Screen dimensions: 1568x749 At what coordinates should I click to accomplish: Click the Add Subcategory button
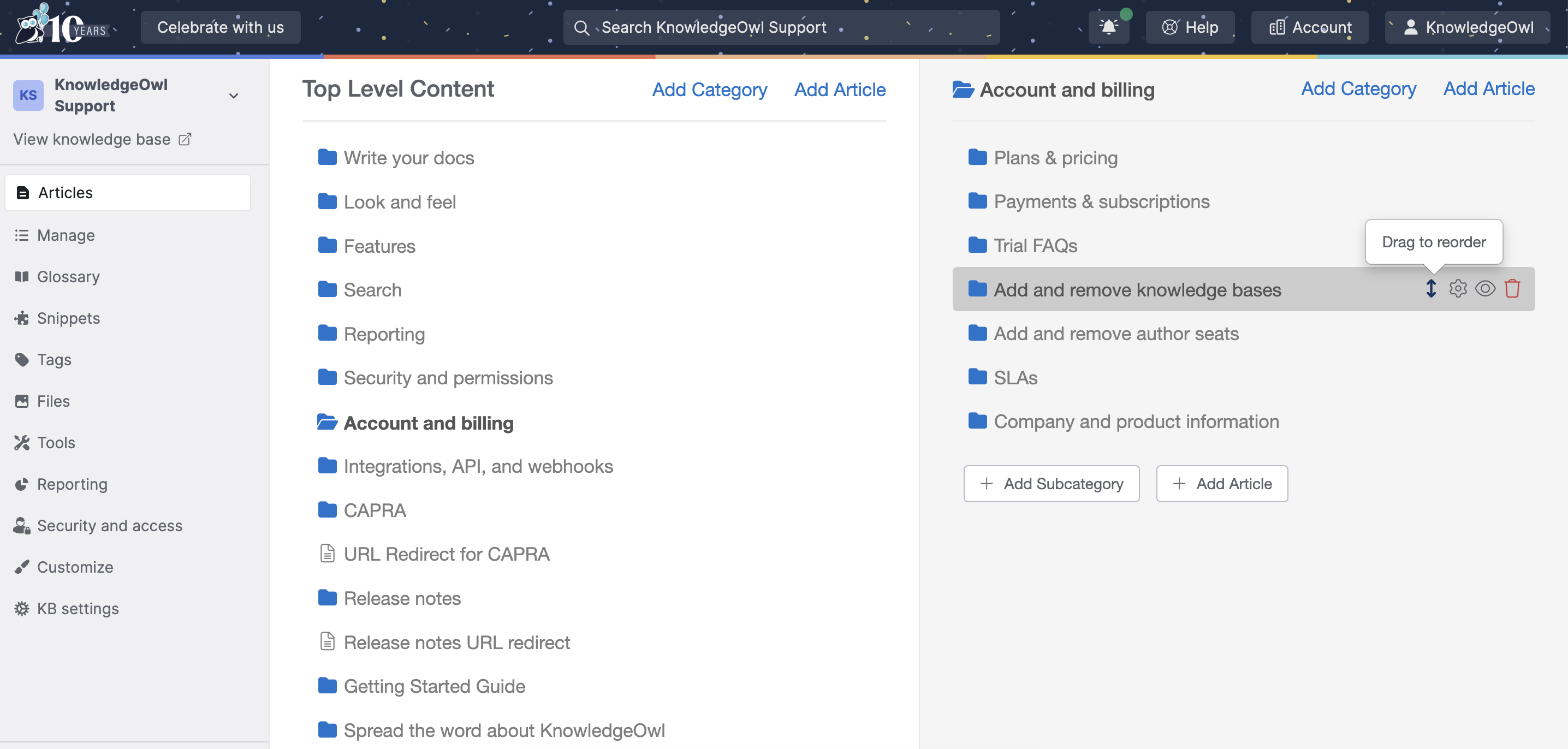coord(1051,484)
